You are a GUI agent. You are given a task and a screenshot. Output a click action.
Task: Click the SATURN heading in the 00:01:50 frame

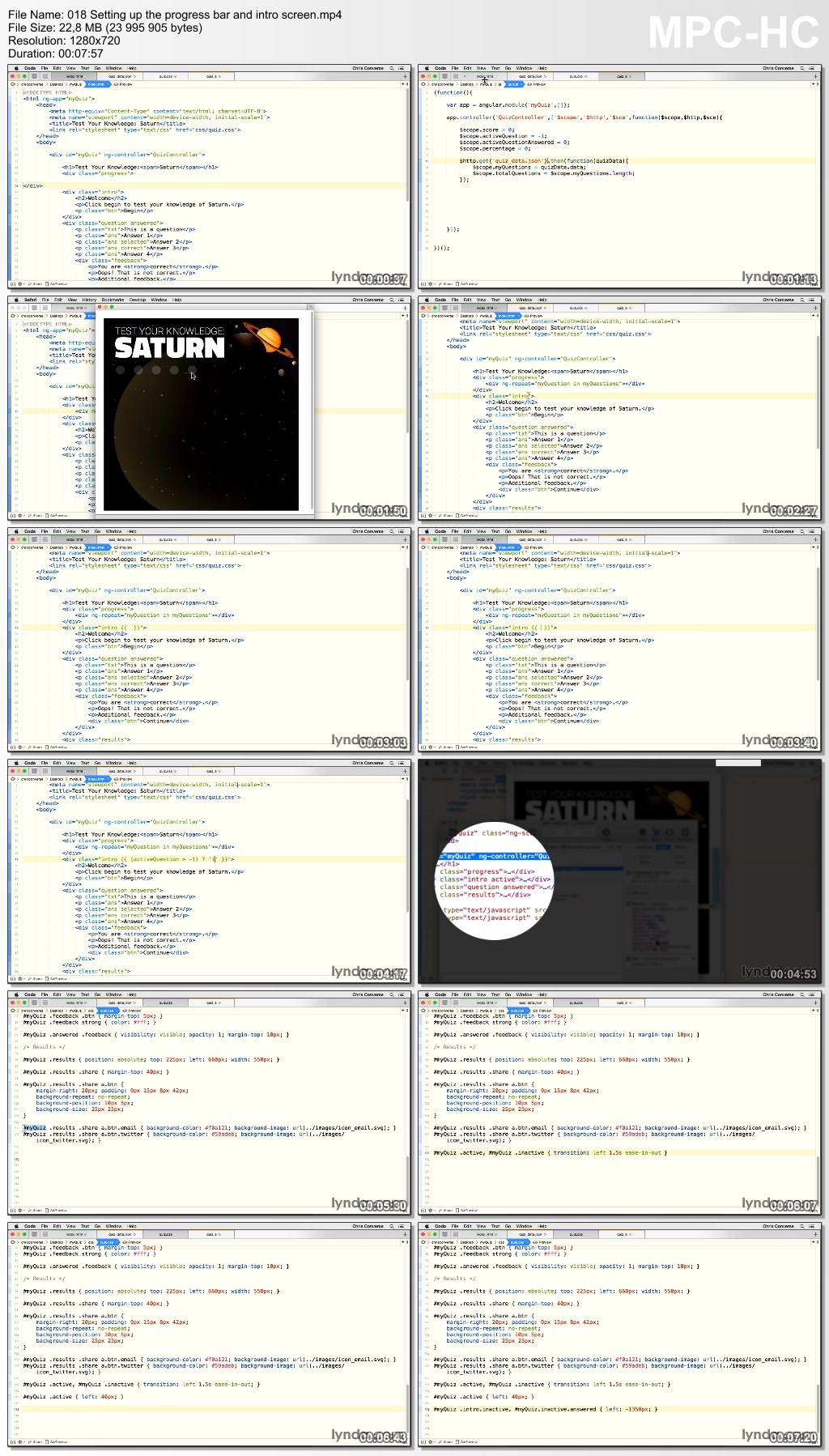tap(169, 348)
